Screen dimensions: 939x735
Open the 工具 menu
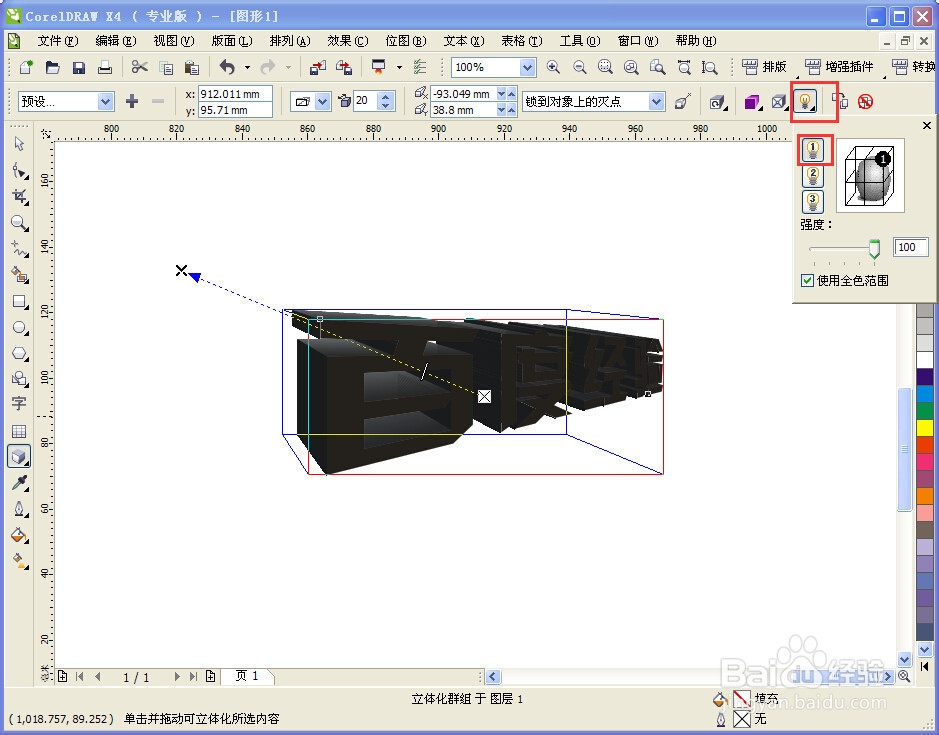coord(580,41)
